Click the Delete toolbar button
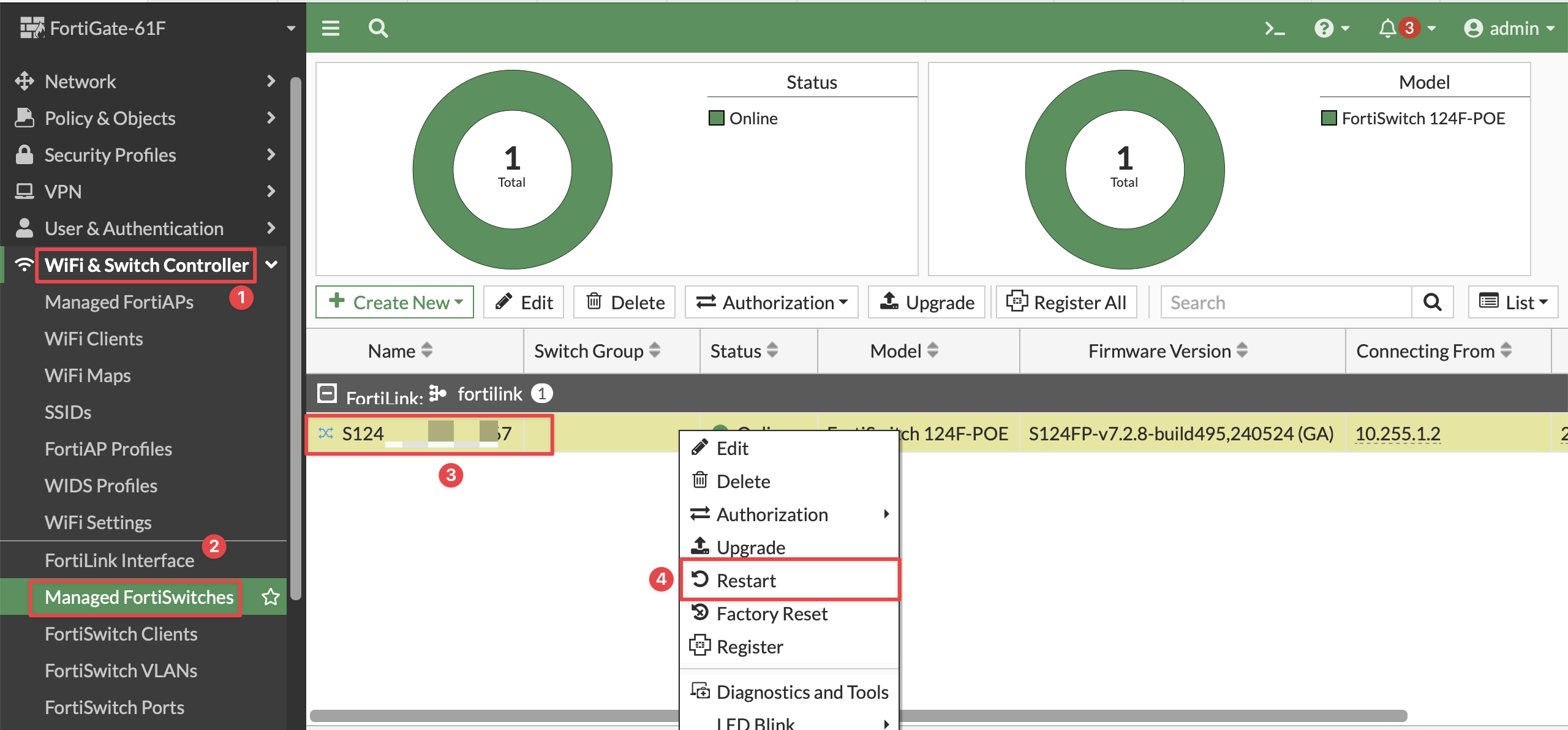 pyautogui.click(x=624, y=302)
